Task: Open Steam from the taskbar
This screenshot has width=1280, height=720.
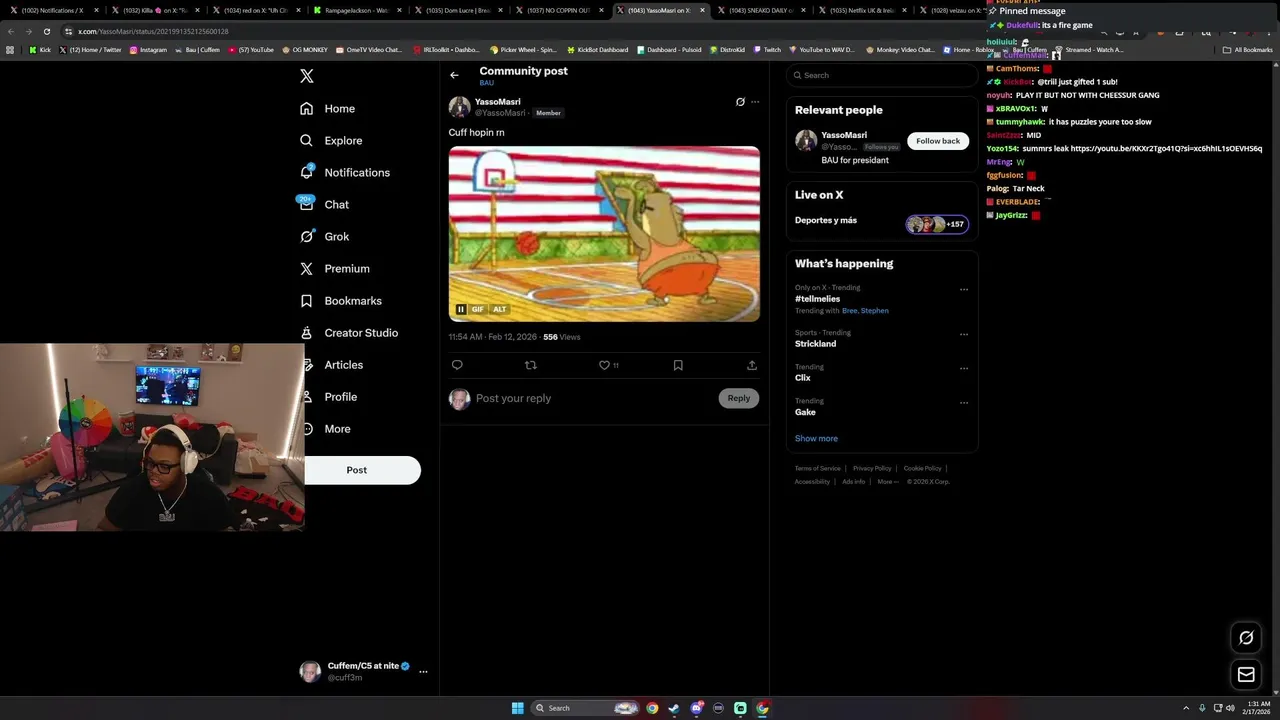Action: pyautogui.click(x=674, y=708)
